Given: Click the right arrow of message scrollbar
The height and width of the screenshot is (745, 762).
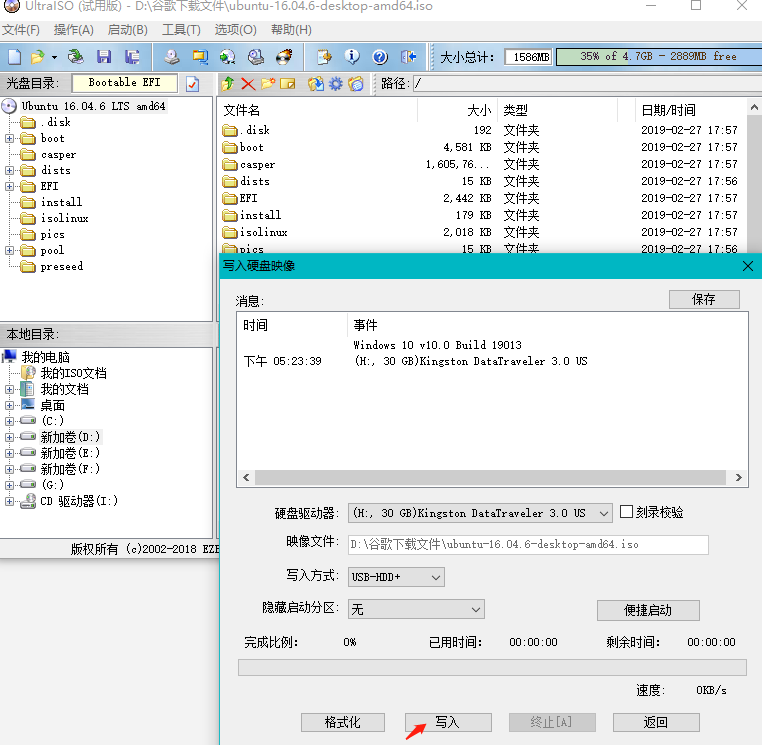Looking at the screenshot, I should [739, 477].
